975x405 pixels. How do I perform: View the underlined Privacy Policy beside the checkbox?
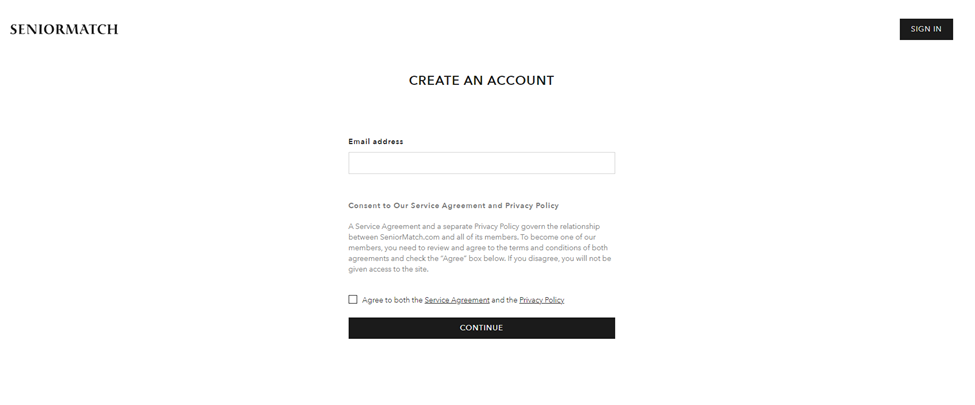click(541, 300)
